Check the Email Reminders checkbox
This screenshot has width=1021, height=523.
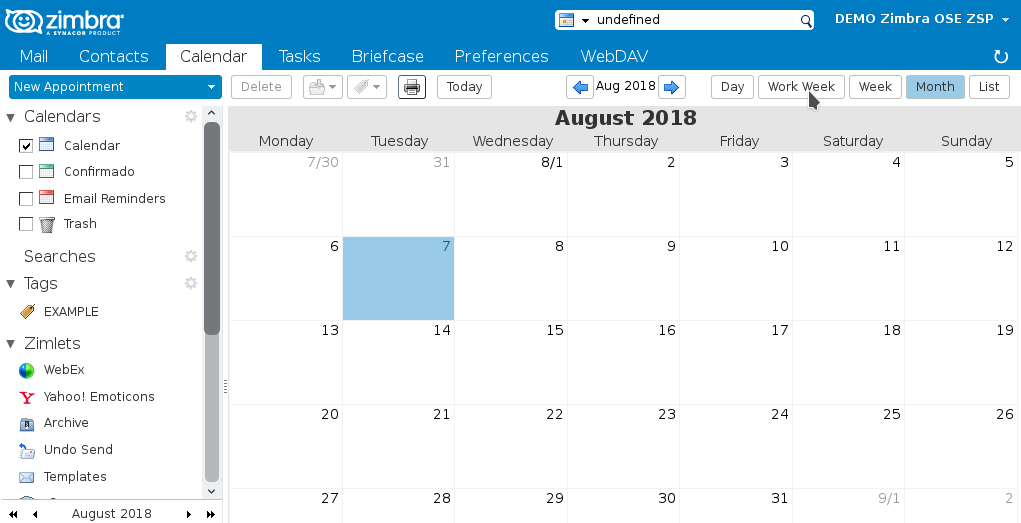26,199
